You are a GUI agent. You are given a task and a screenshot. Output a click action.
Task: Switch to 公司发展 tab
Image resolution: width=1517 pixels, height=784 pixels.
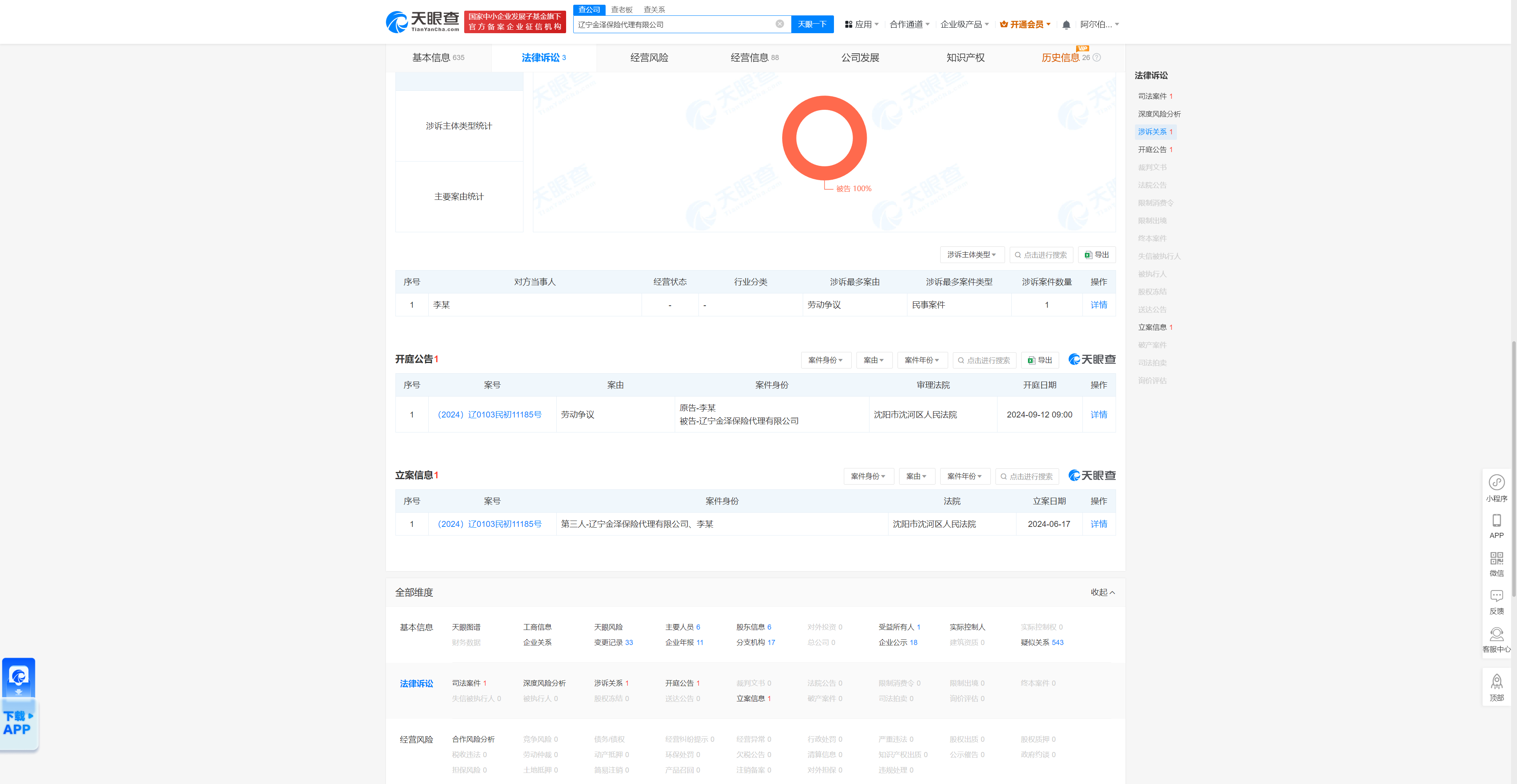click(x=860, y=58)
